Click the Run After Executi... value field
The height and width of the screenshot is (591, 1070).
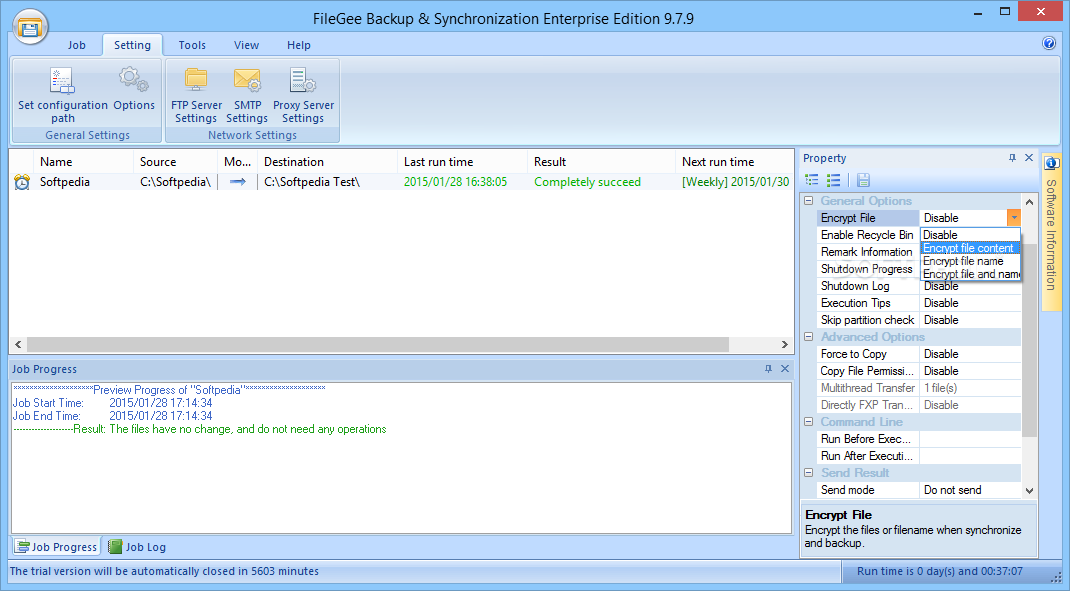[x=970, y=456]
